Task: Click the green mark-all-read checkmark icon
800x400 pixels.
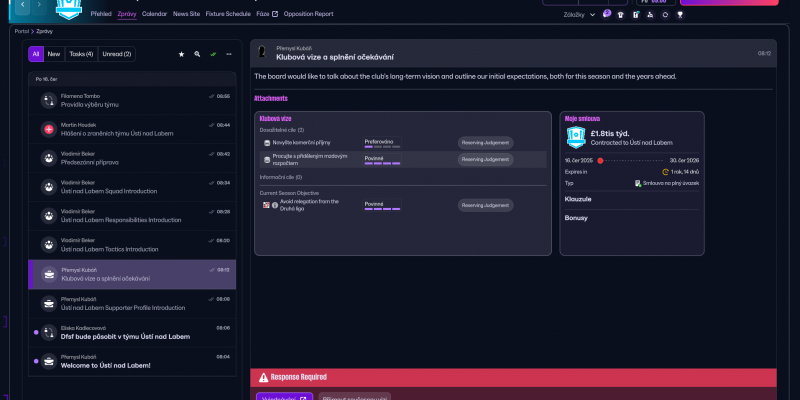Action: coord(213,53)
